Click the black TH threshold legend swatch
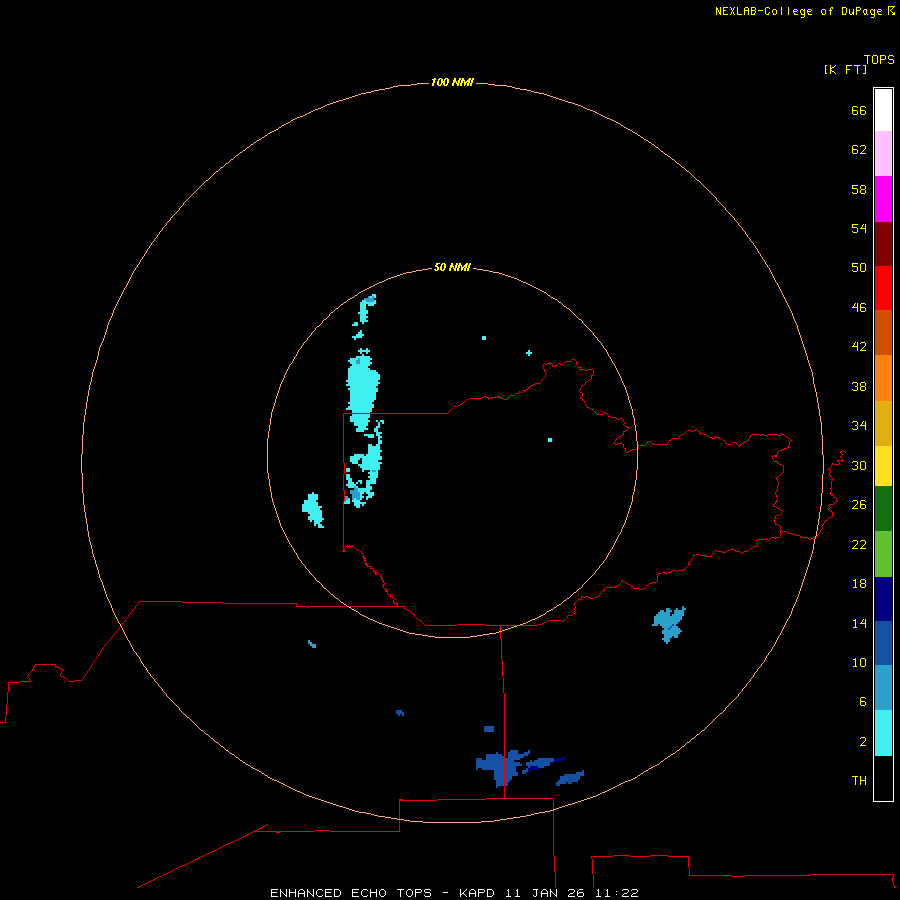The height and width of the screenshot is (900, 900). coord(883,778)
